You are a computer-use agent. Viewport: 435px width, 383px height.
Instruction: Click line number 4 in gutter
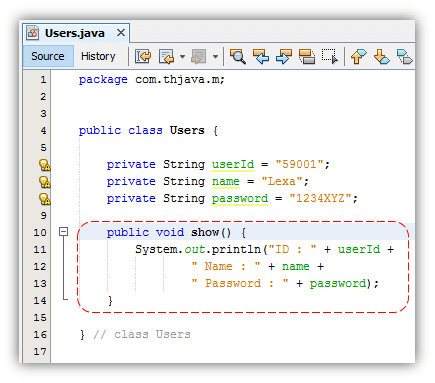tap(43, 131)
